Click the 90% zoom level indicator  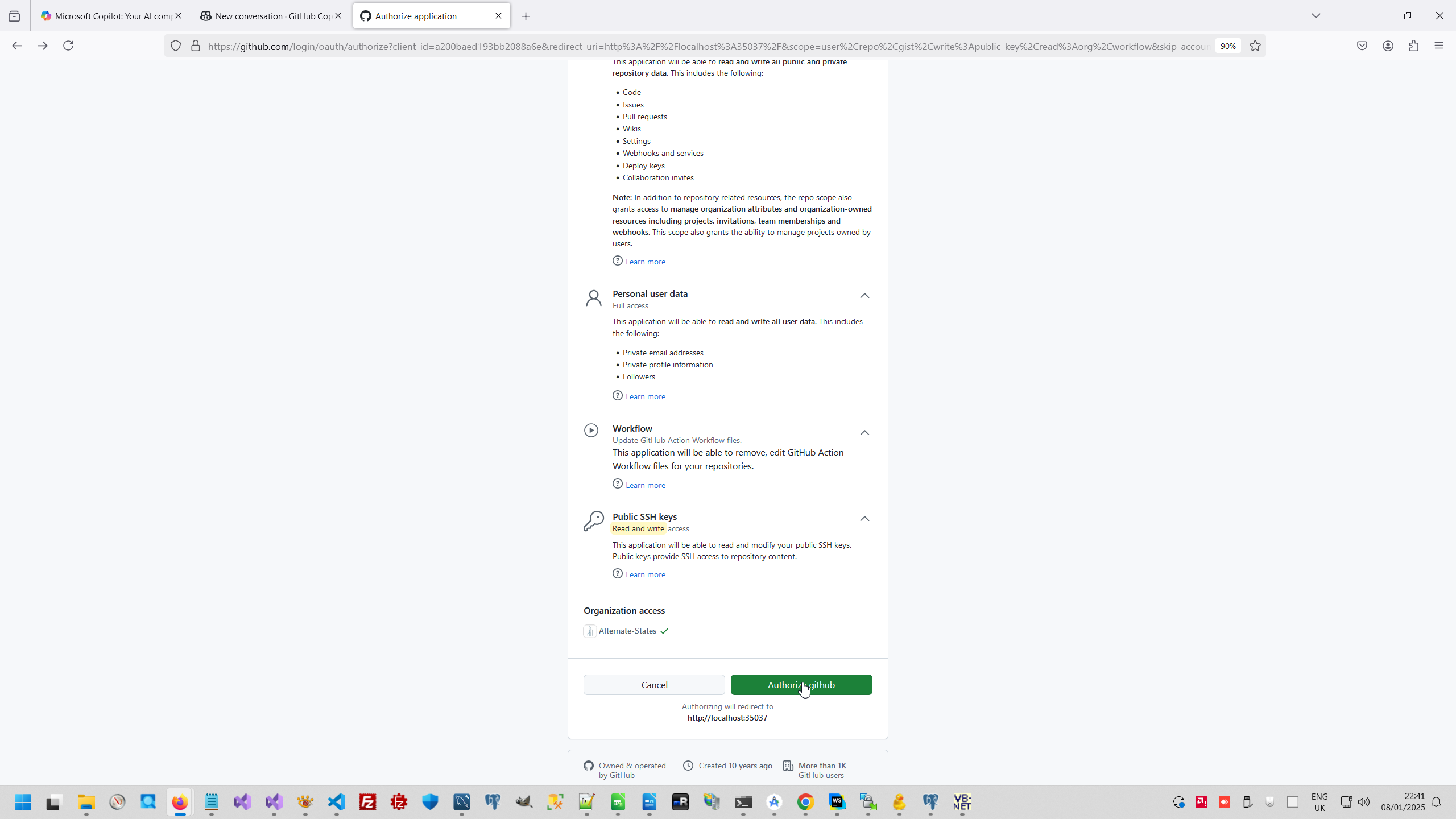pyautogui.click(x=1227, y=46)
